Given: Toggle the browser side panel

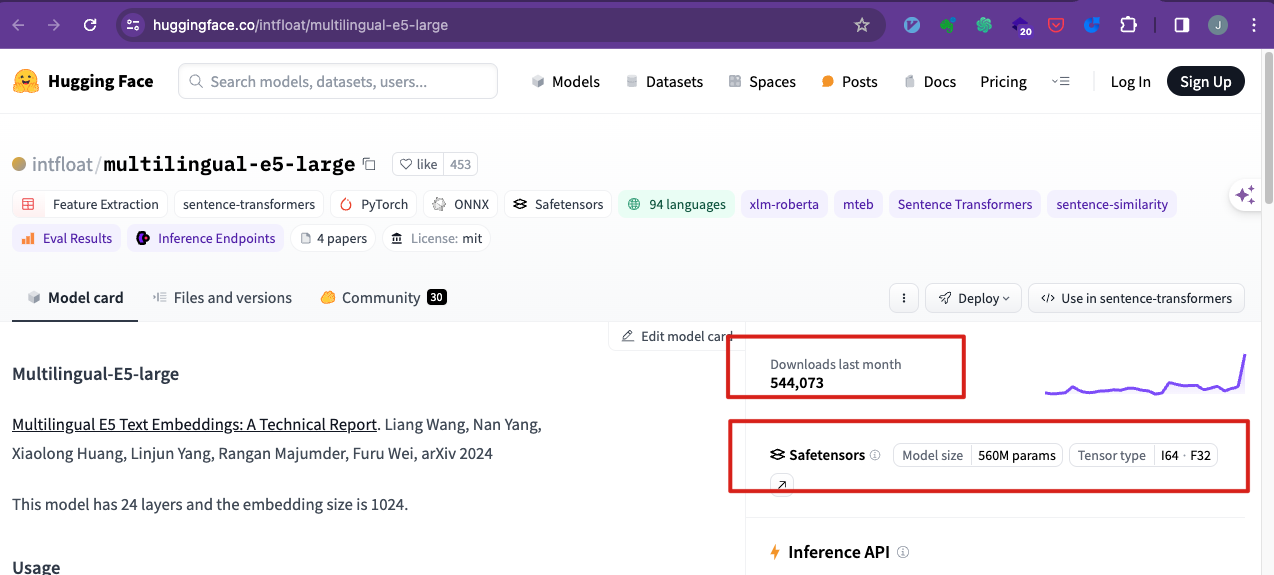Looking at the screenshot, I should pos(1181,25).
